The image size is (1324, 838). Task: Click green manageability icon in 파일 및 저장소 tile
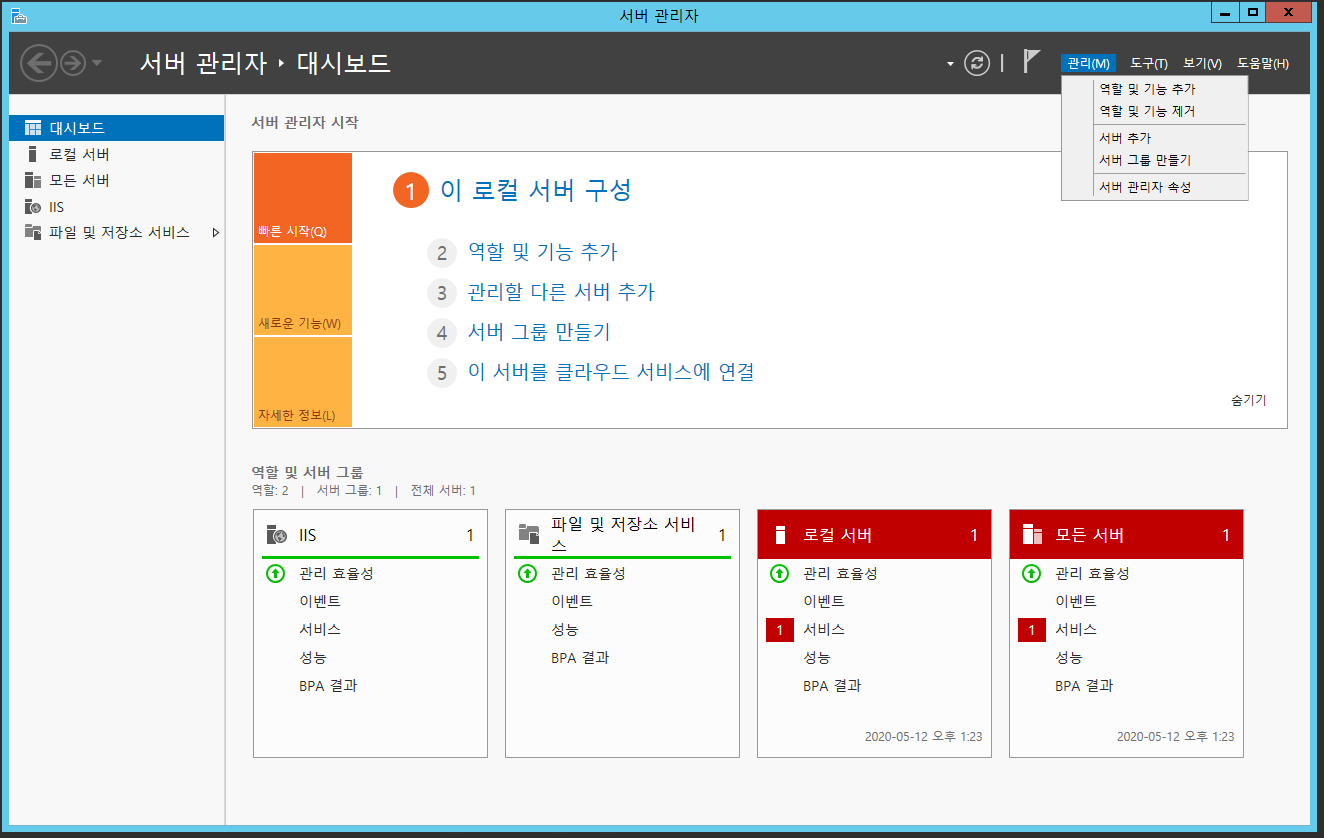click(x=528, y=573)
